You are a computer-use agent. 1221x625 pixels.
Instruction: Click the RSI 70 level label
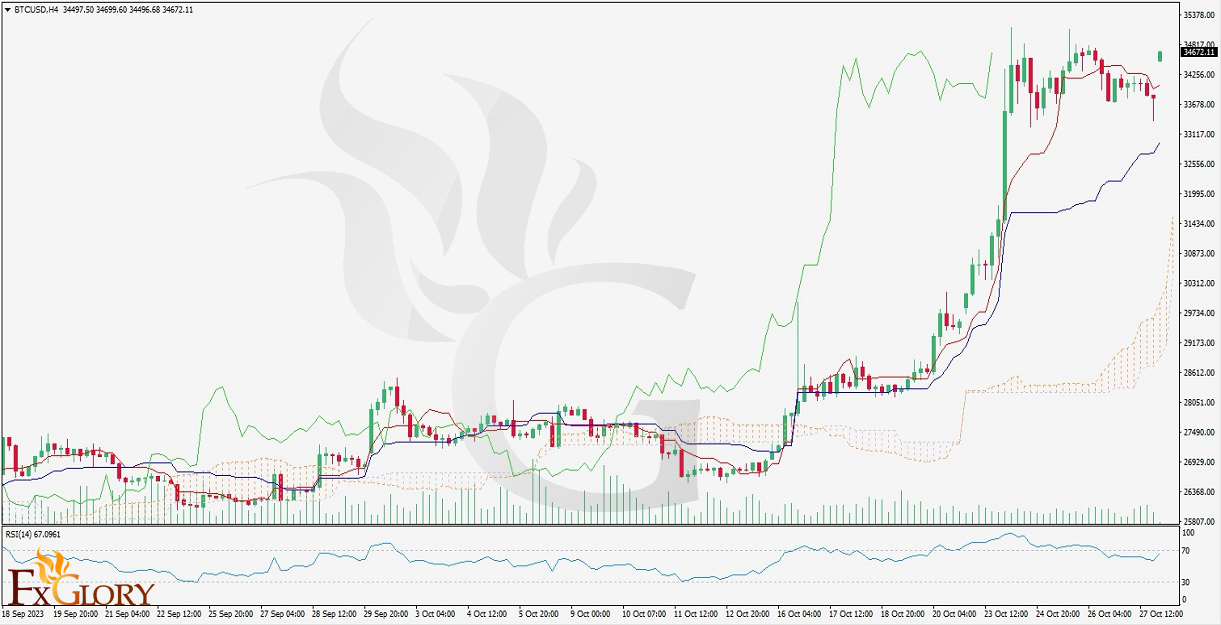coord(1186,551)
